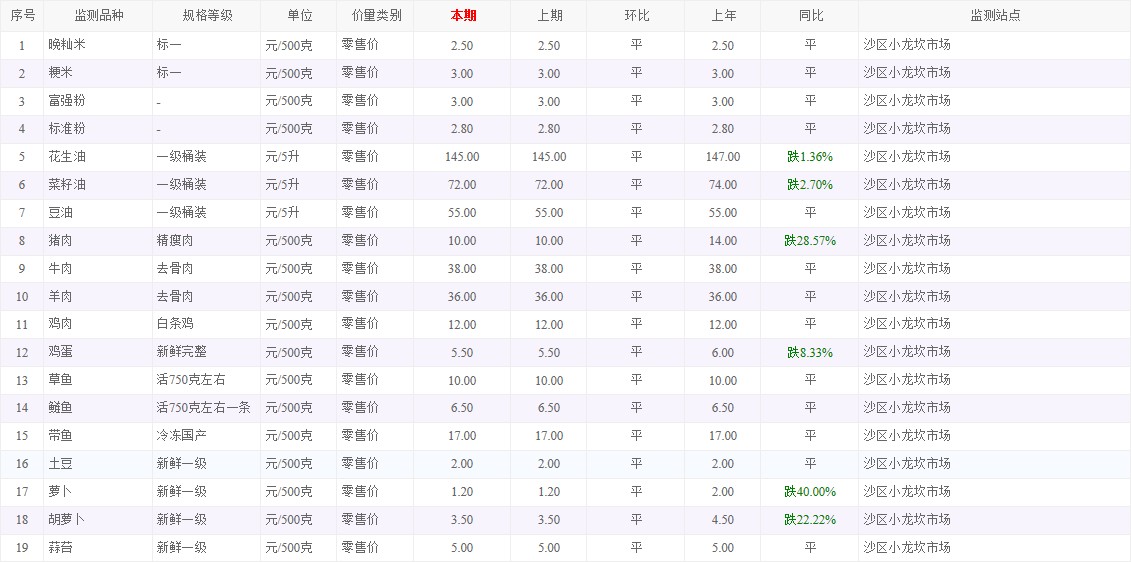Click 2.80 current price for 标准粉
Image resolution: width=1131 pixels, height=562 pixels.
click(462, 129)
